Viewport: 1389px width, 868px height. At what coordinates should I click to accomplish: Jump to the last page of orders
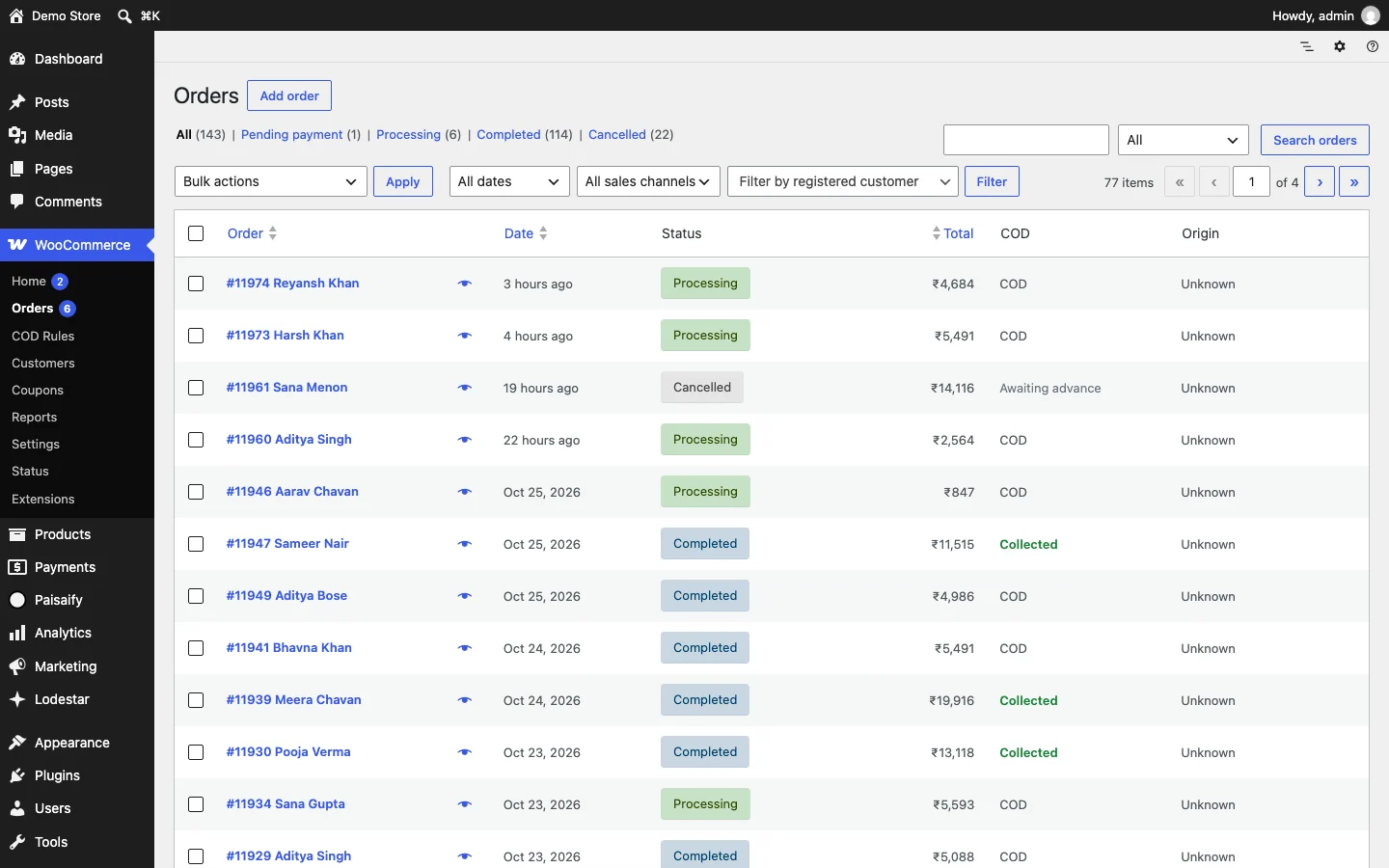click(x=1354, y=181)
